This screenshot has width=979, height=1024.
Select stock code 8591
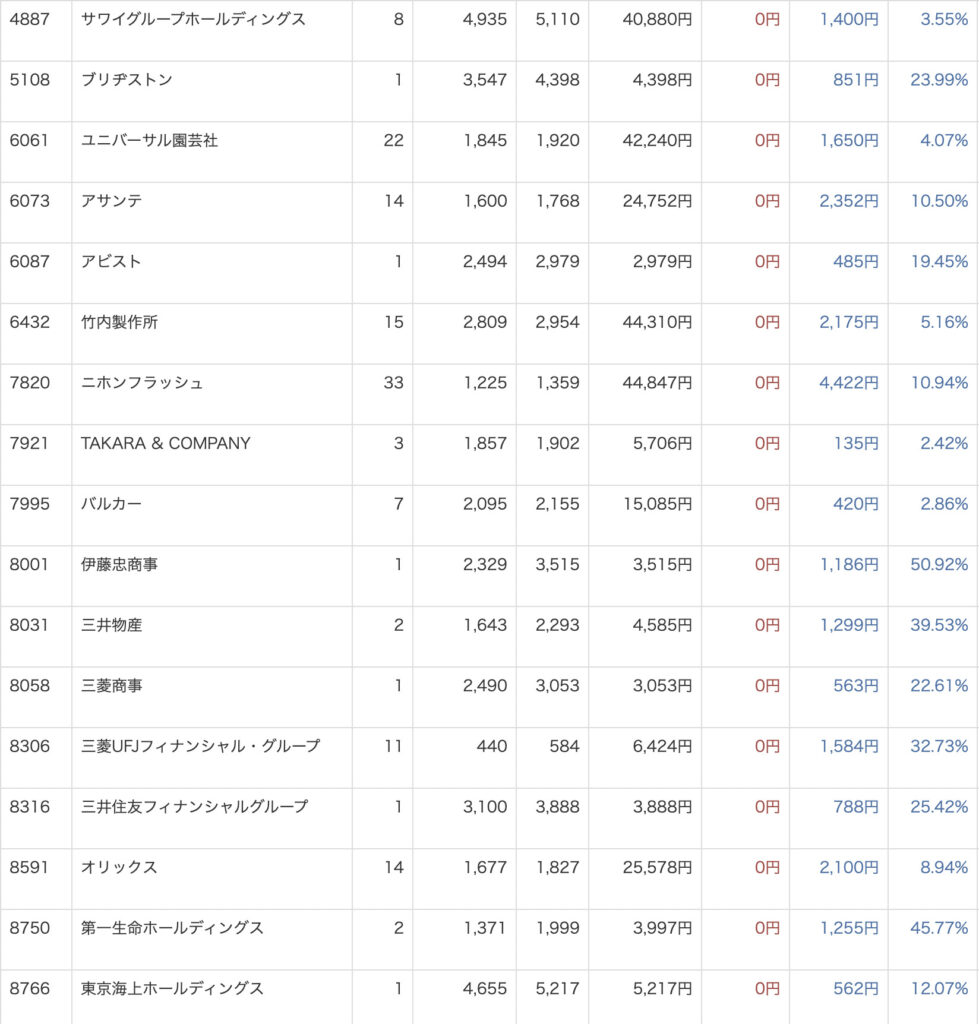(29, 868)
